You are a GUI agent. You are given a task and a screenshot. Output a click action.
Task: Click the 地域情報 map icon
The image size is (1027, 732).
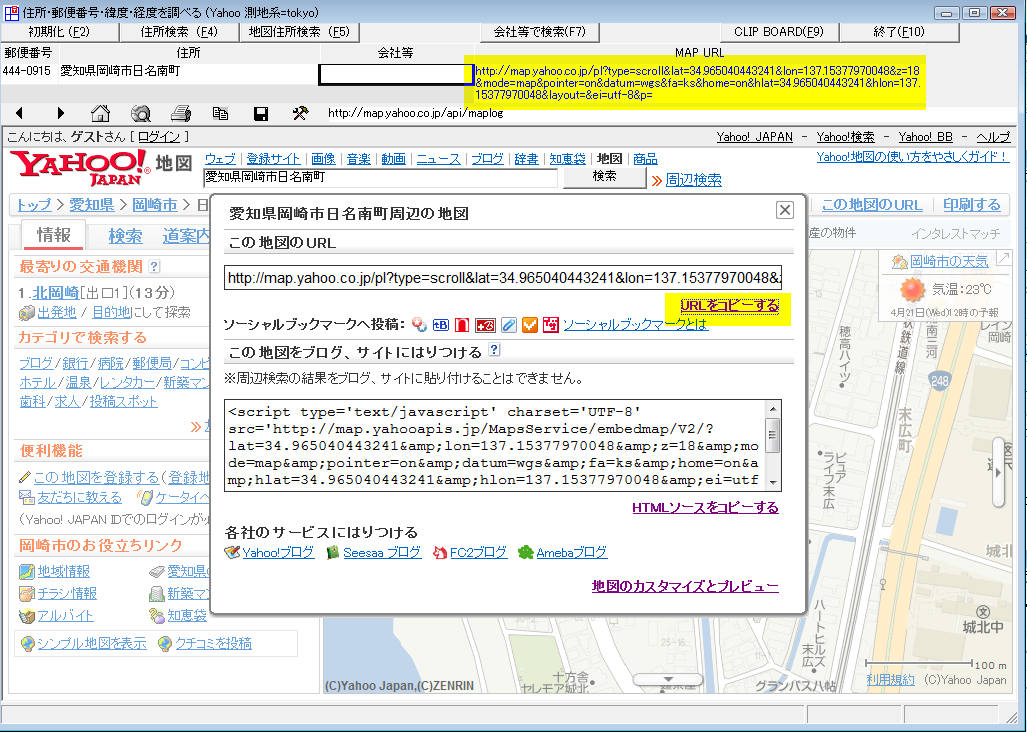pos(26,572)
